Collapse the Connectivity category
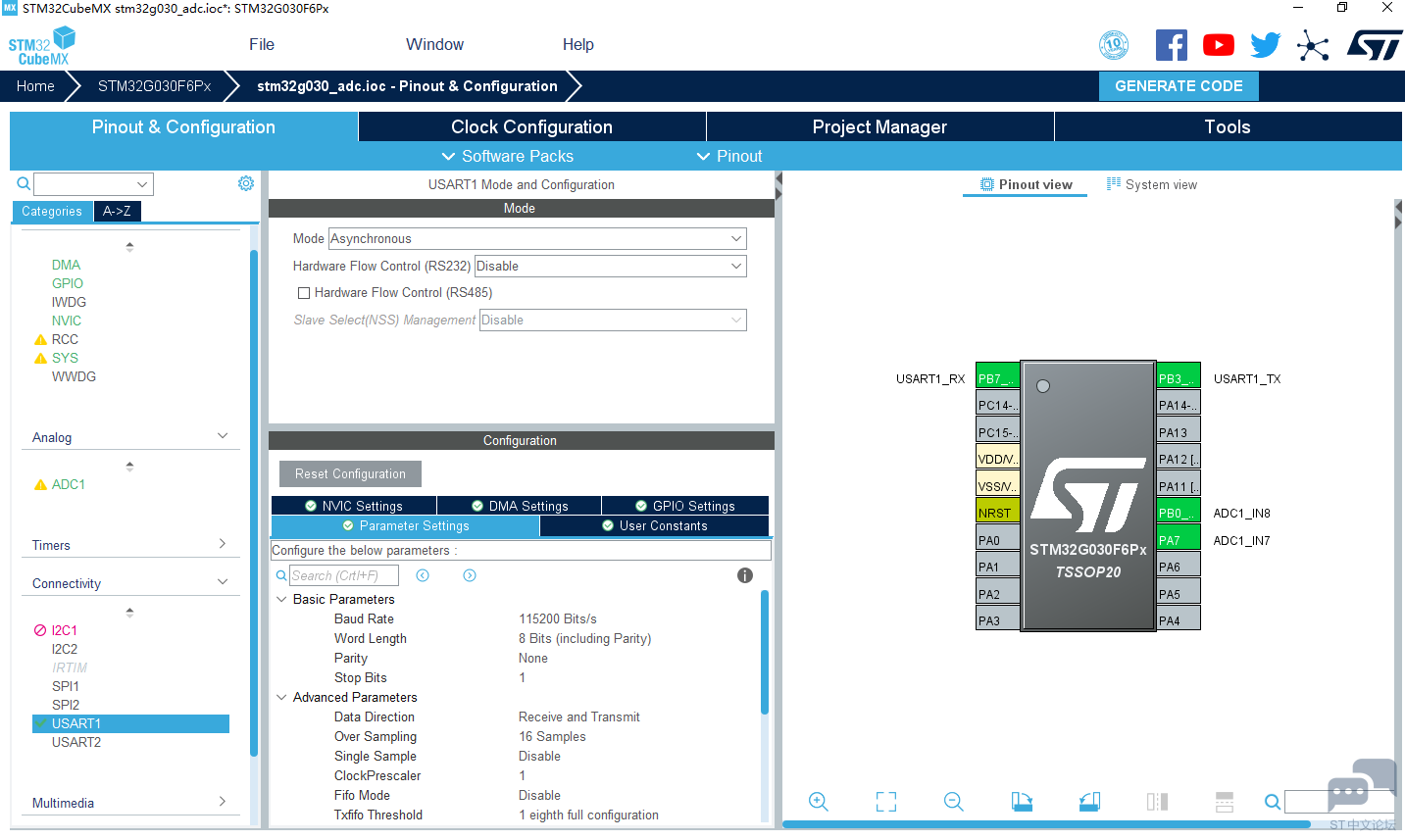The image size is (1405, 840). [x=223, y=582]
